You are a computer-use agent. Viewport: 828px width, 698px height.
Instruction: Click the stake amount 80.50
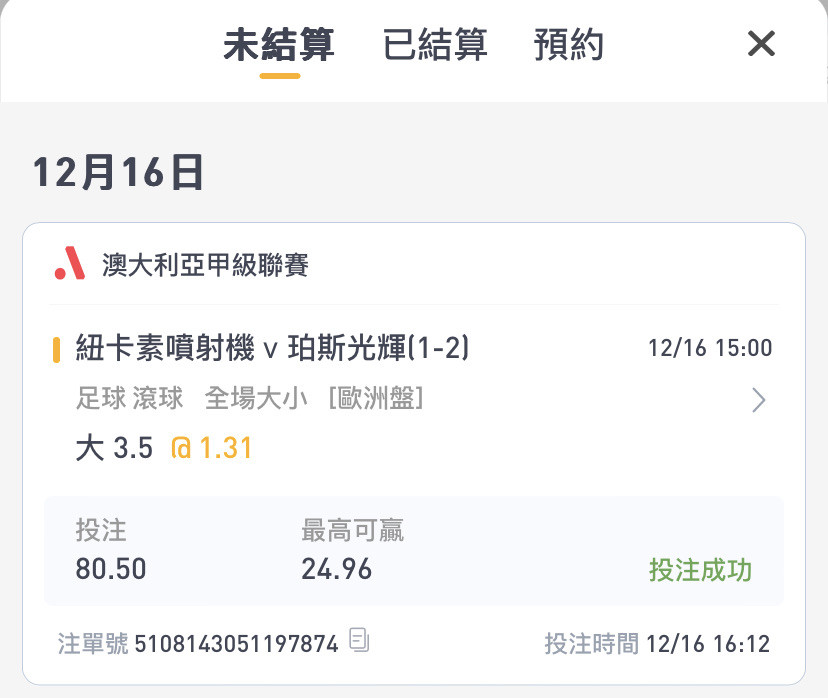pyautogui.click(x=111, y=569)
